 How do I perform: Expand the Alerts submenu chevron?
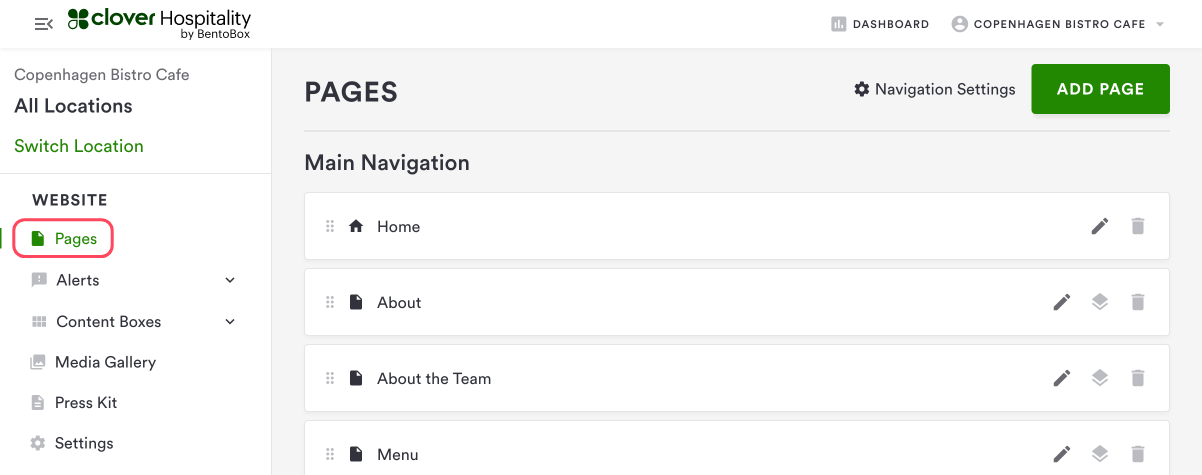(x=230, y=281)
